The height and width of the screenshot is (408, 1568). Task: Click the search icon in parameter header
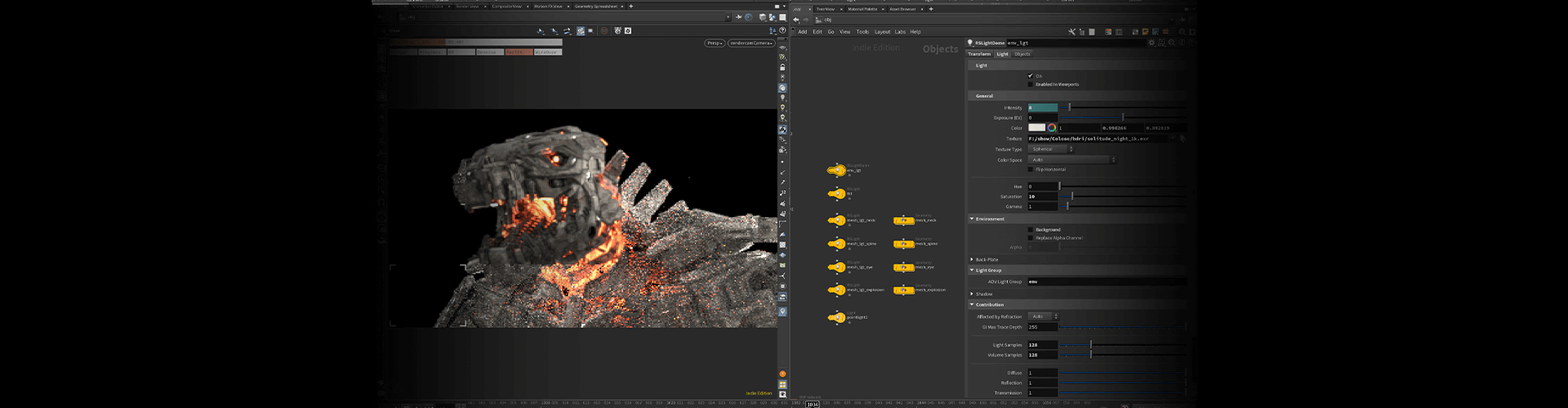(1171, 42)
